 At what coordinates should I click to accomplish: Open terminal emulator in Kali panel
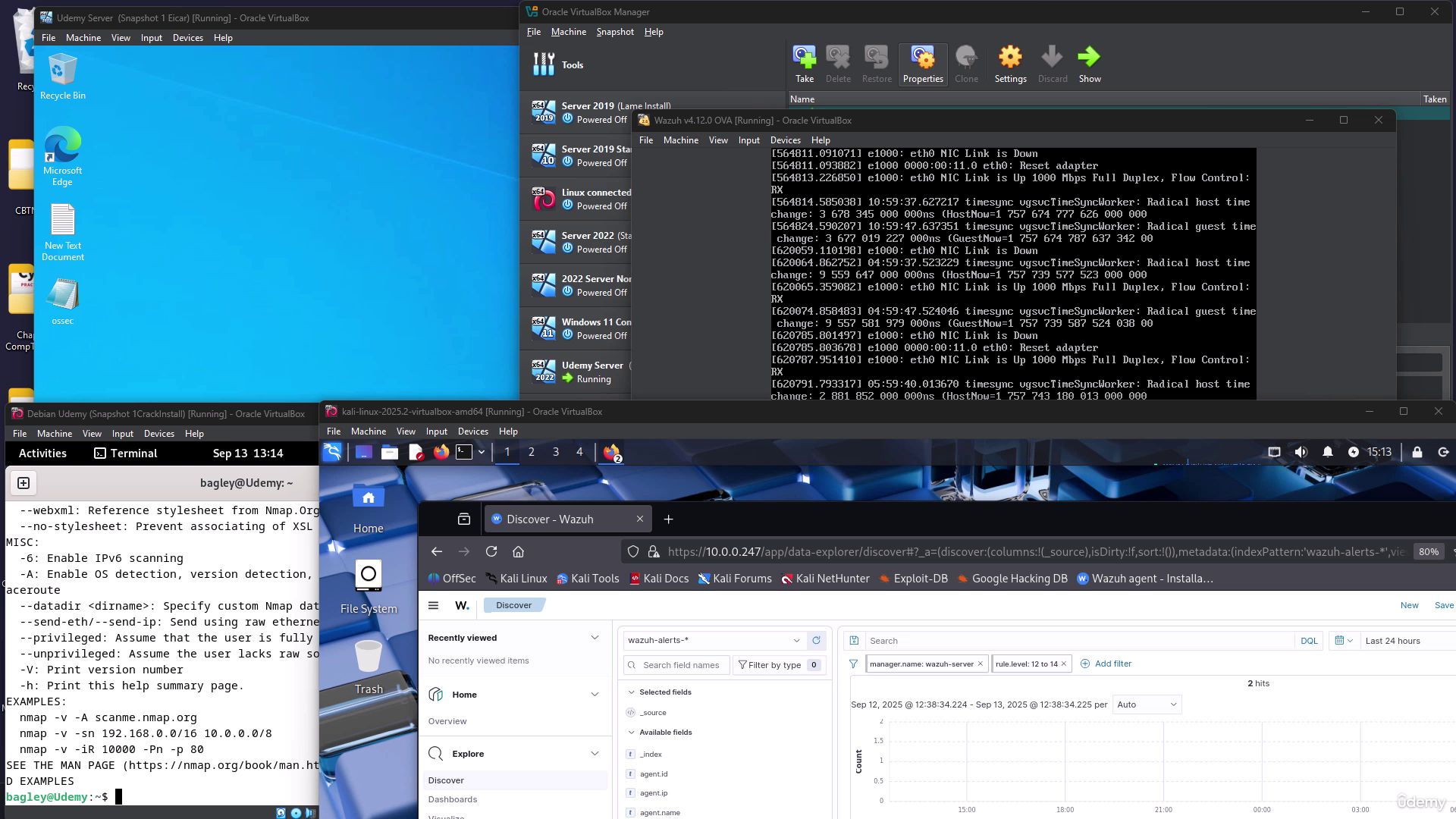464,452
